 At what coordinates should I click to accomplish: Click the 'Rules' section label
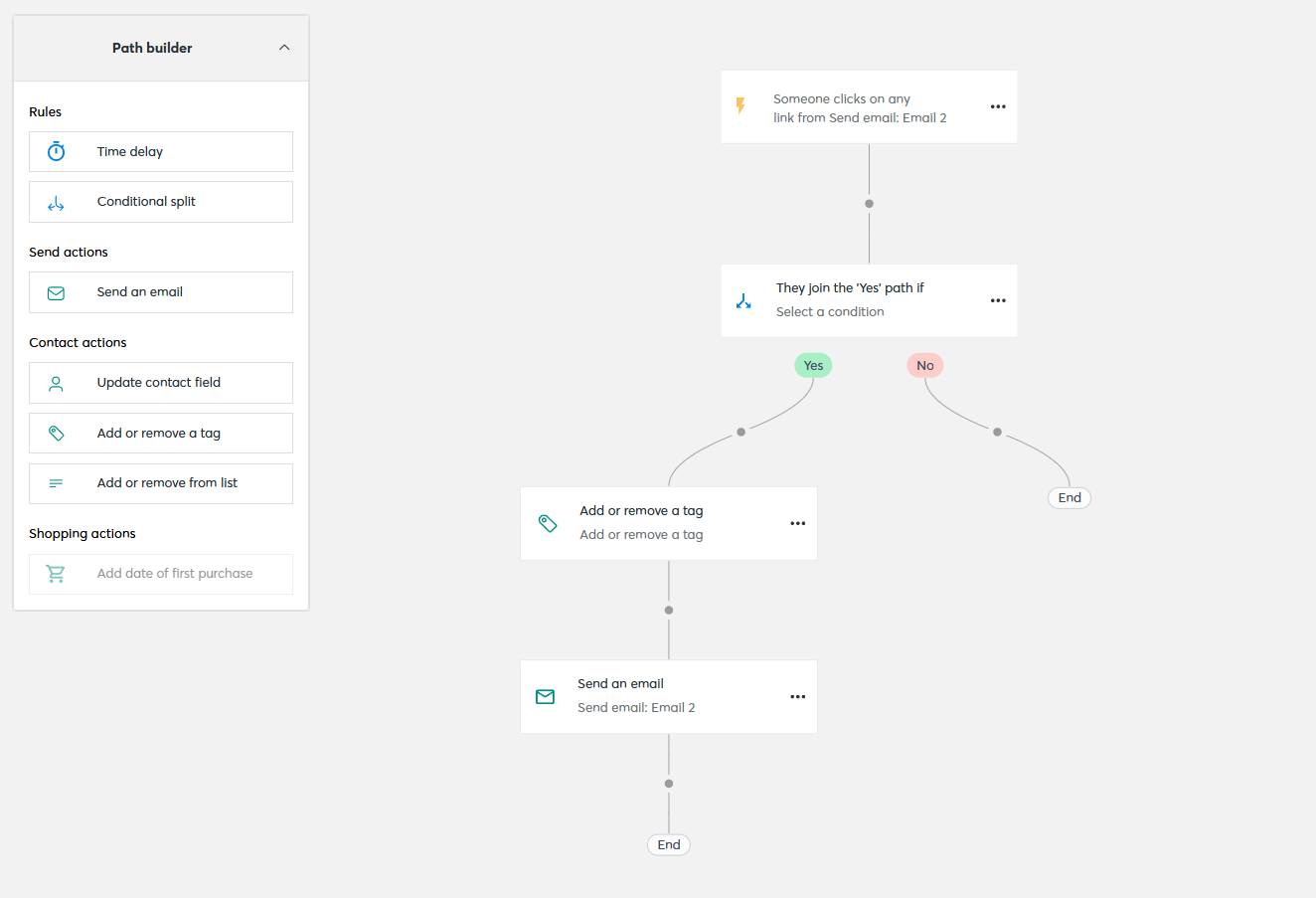click(46, 112)
